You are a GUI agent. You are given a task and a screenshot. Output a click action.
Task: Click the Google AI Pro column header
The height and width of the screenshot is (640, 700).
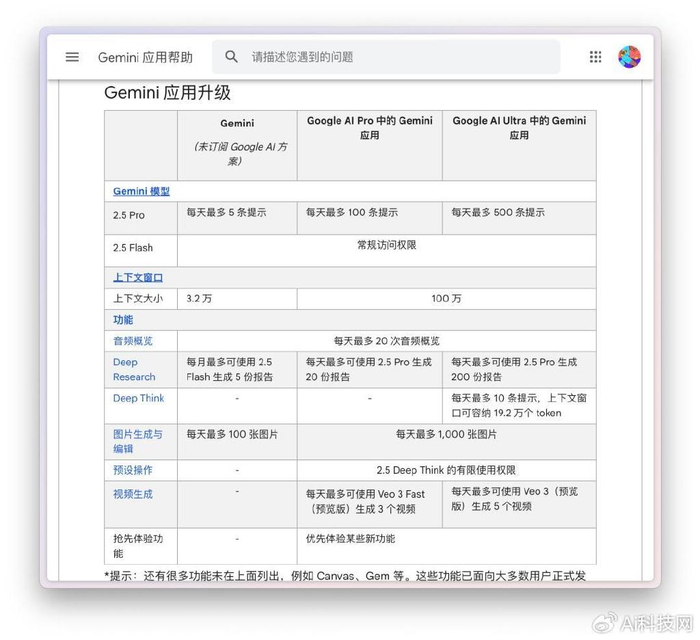[370, 145]
